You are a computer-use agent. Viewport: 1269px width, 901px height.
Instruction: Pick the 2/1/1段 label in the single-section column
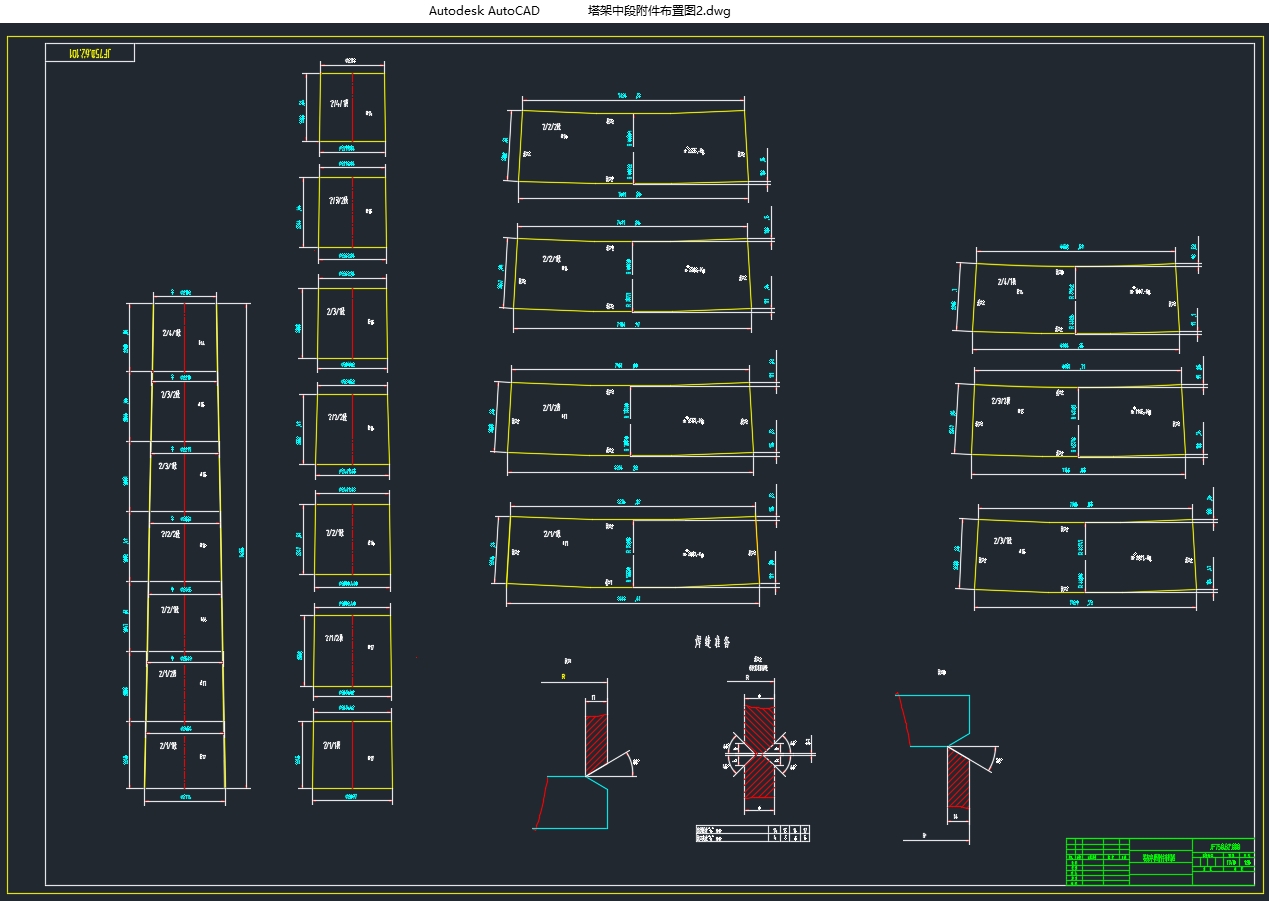(x=334, y=746)
